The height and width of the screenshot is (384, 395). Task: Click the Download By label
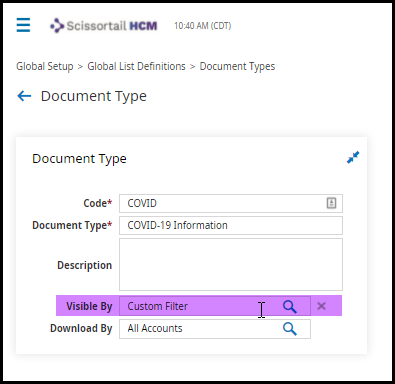pyautogui.click(x=81, y=329)
